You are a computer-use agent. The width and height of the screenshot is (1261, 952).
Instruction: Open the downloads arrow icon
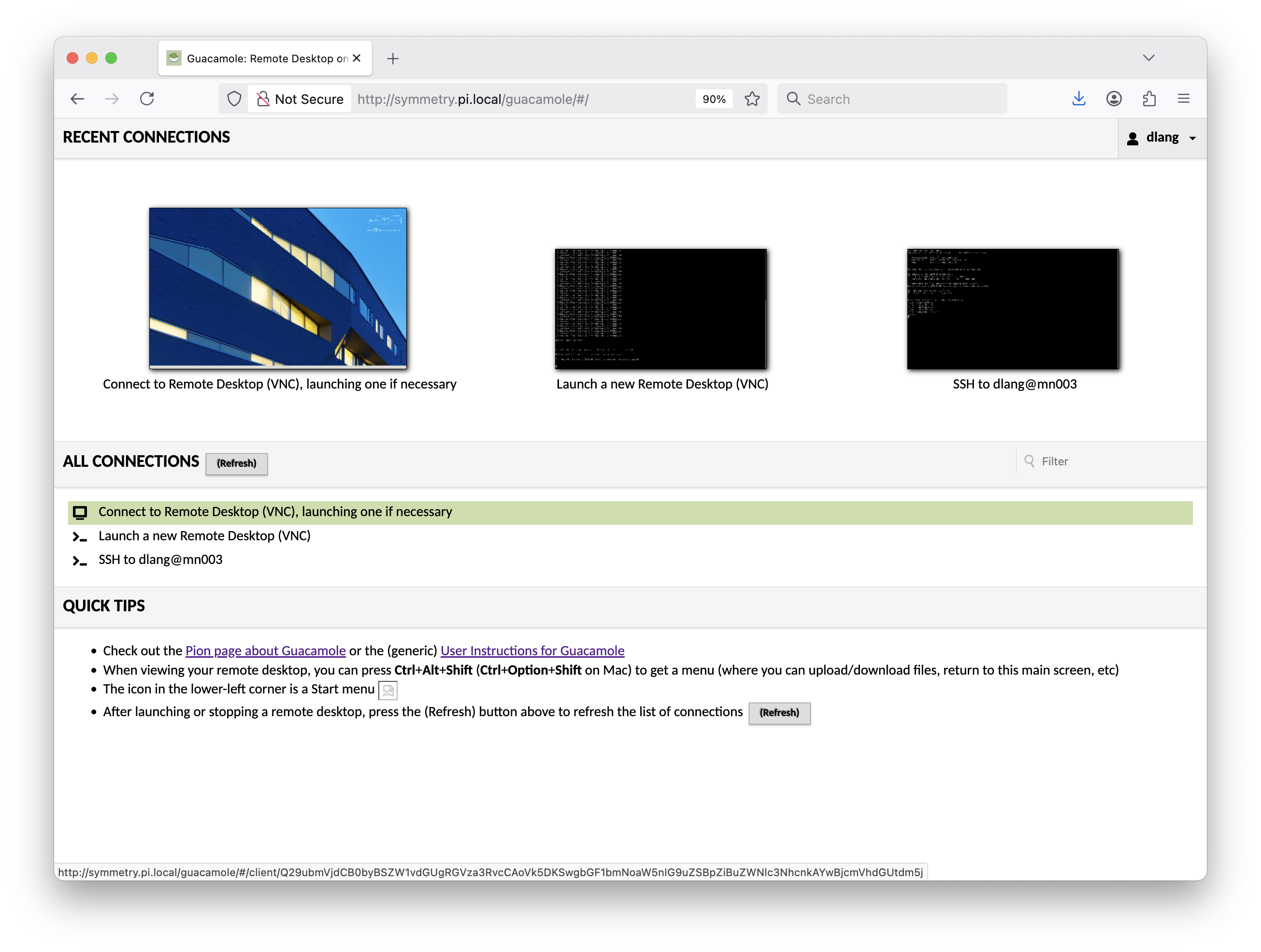click(x=1078, y=99)
